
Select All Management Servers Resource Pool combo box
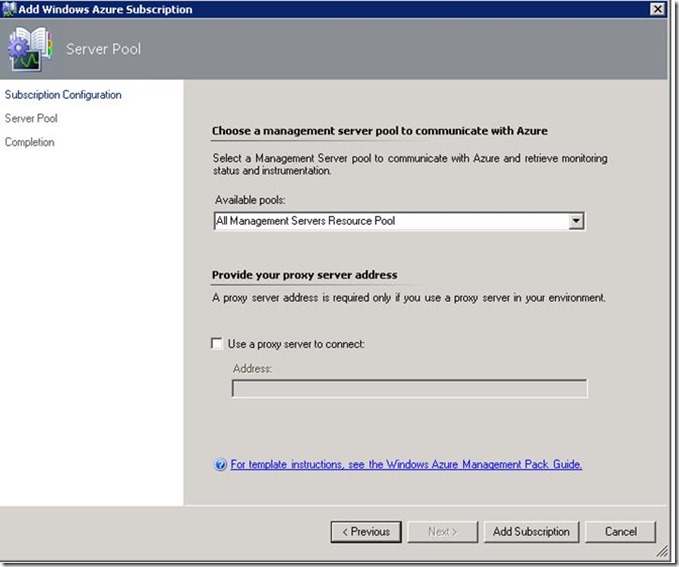click(399, 221)
